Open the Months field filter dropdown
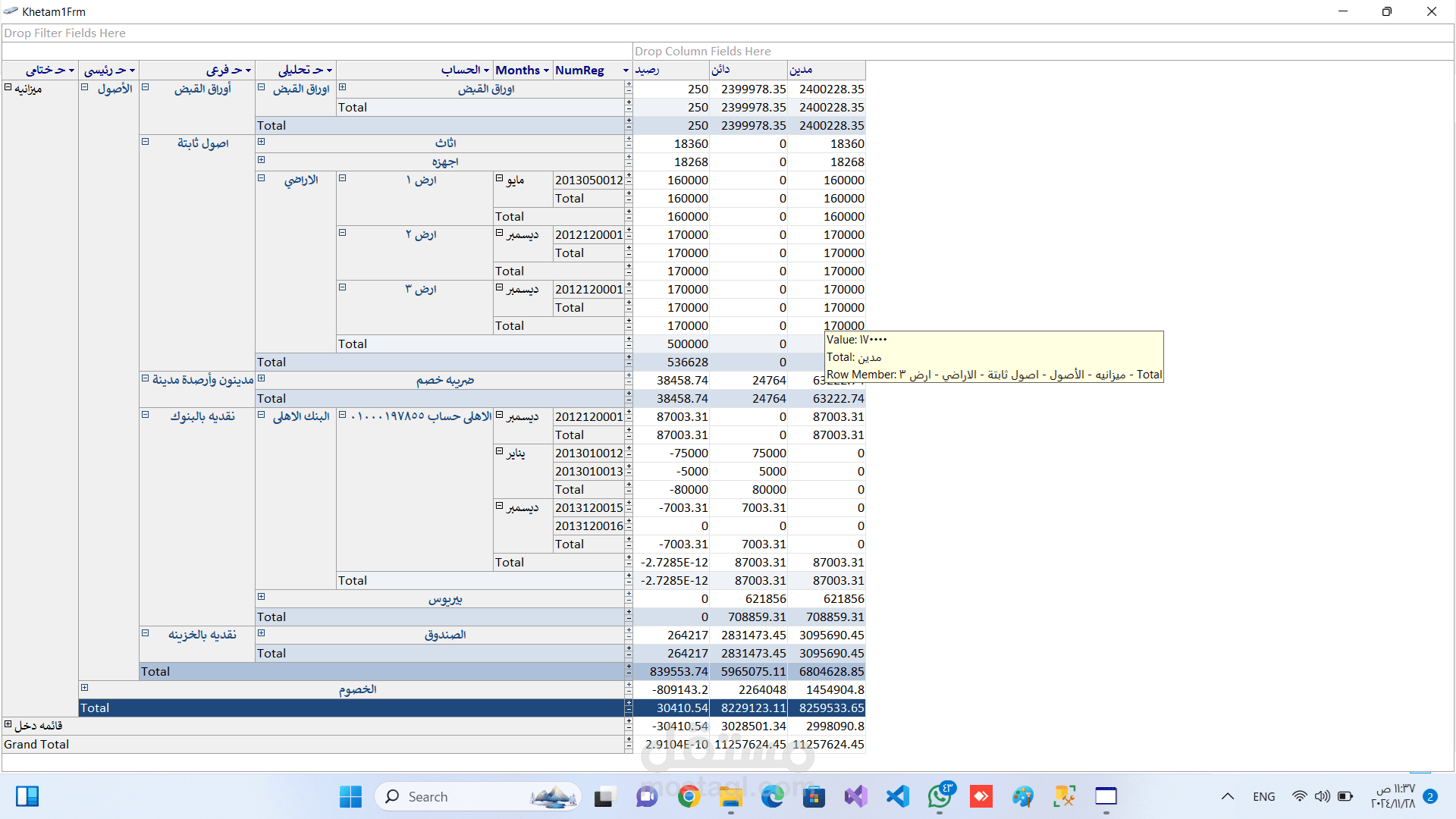Image resolution: width=1456 pixels, height=819 pixels. tap(546, 71)
